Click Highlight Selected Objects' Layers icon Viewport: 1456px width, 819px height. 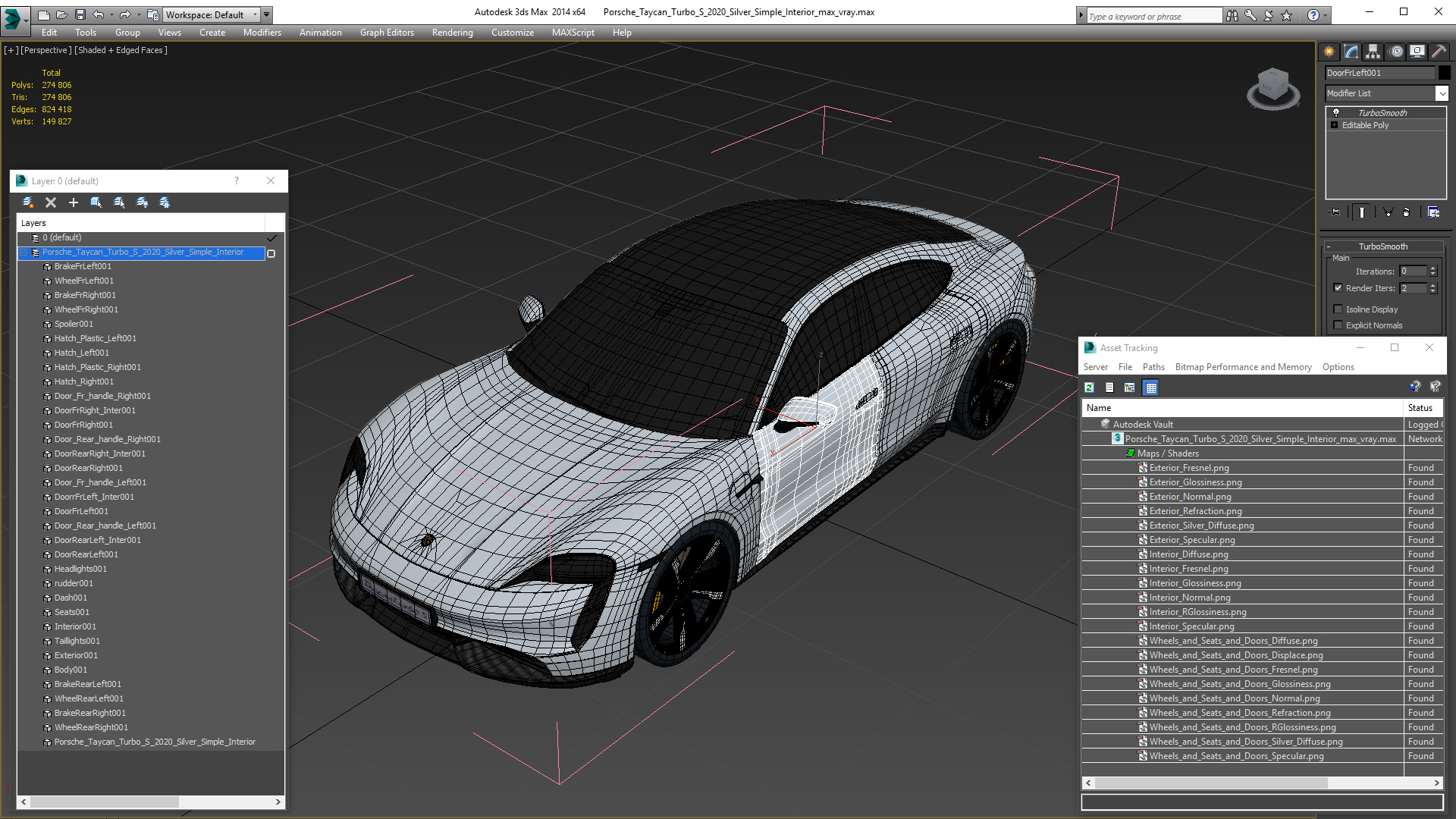tap(119, 202)
